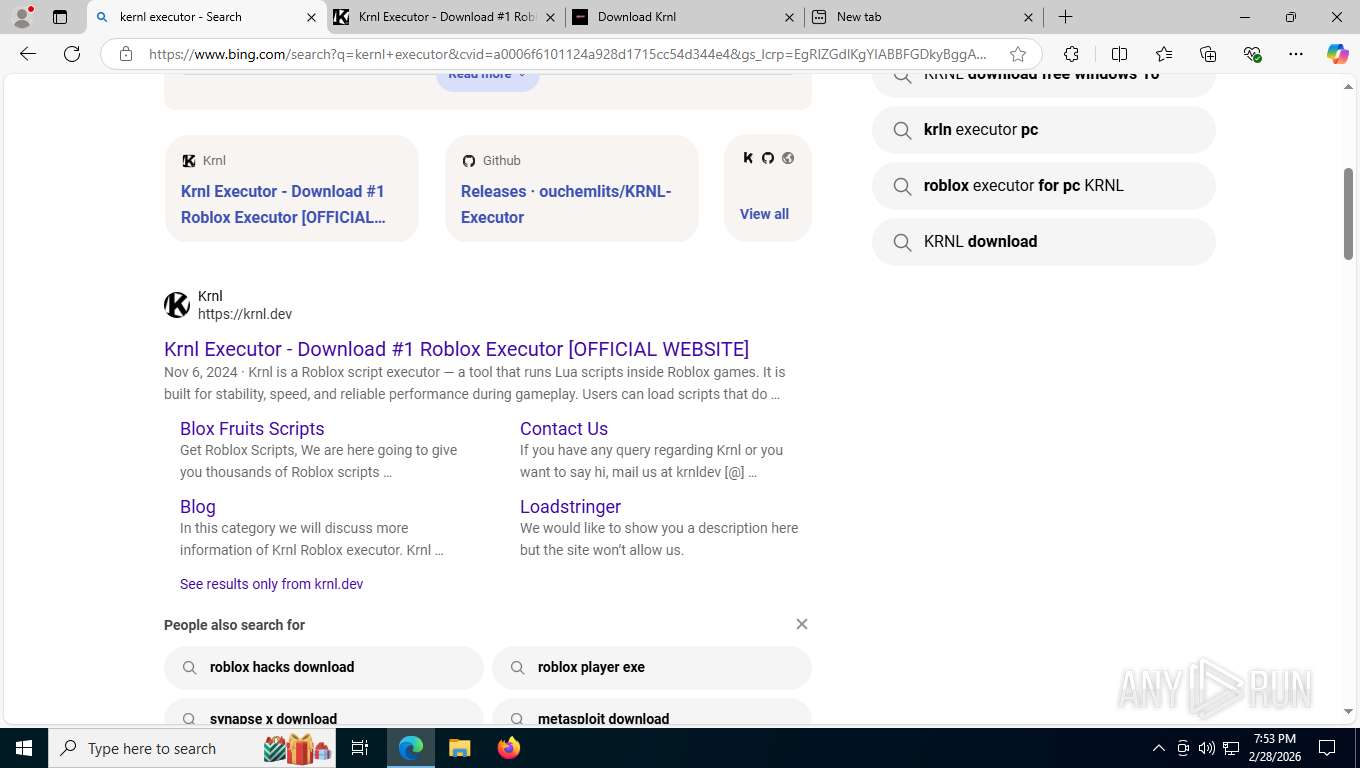Open the Extensions puzzle icon
Viewport: 1360px width, 768px height.
pyautogui.click(x=1071, y=54)
